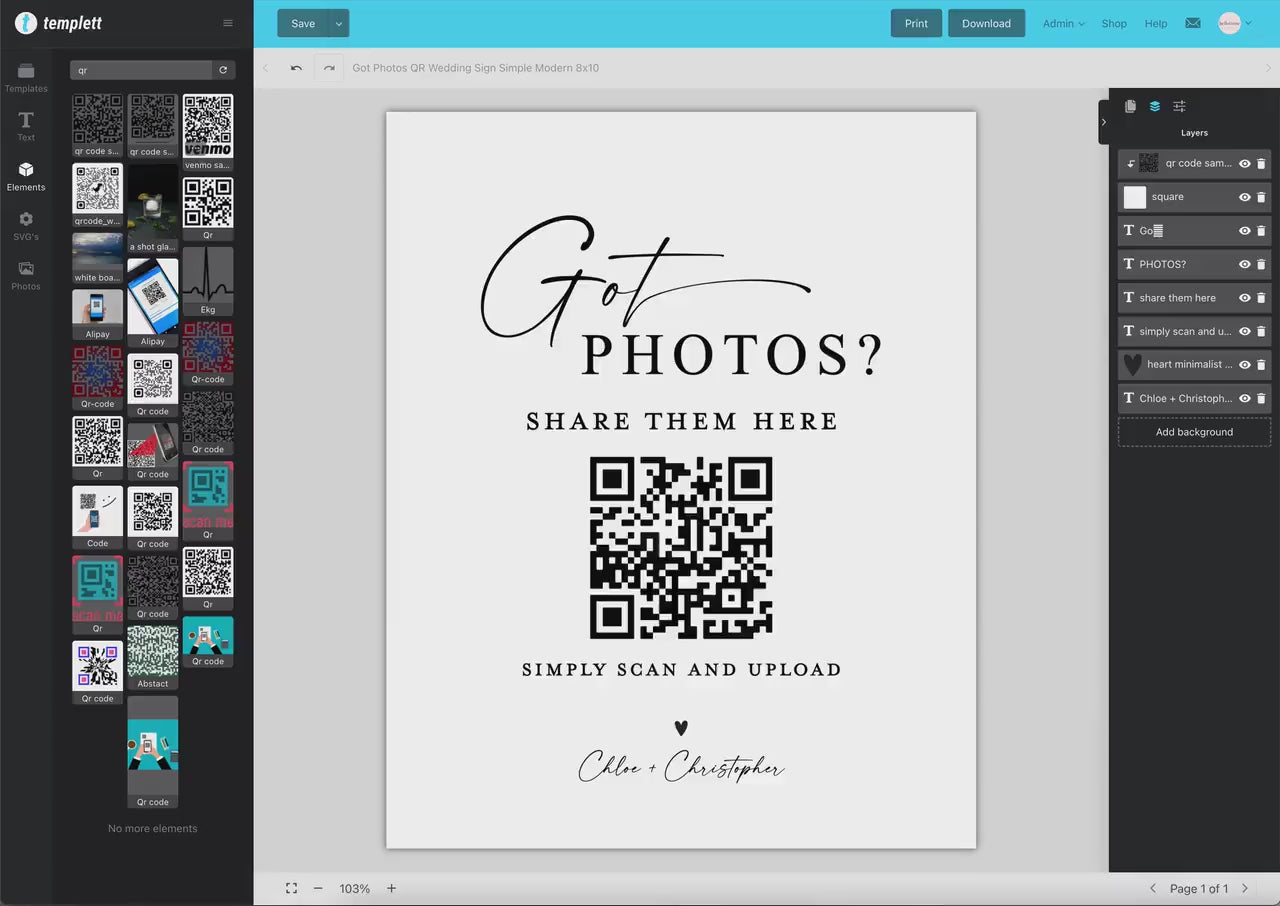Screen dimensions: 1280x906
Task: Open the SVG's sidebar panel
Action: (x=26, y=226)
